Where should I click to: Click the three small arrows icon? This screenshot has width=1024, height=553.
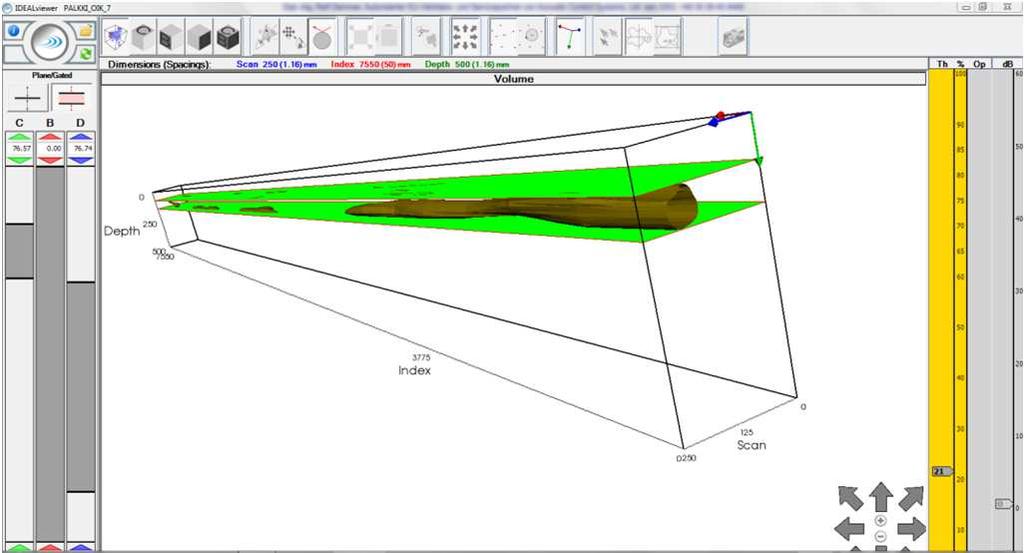tap(608, 37)
